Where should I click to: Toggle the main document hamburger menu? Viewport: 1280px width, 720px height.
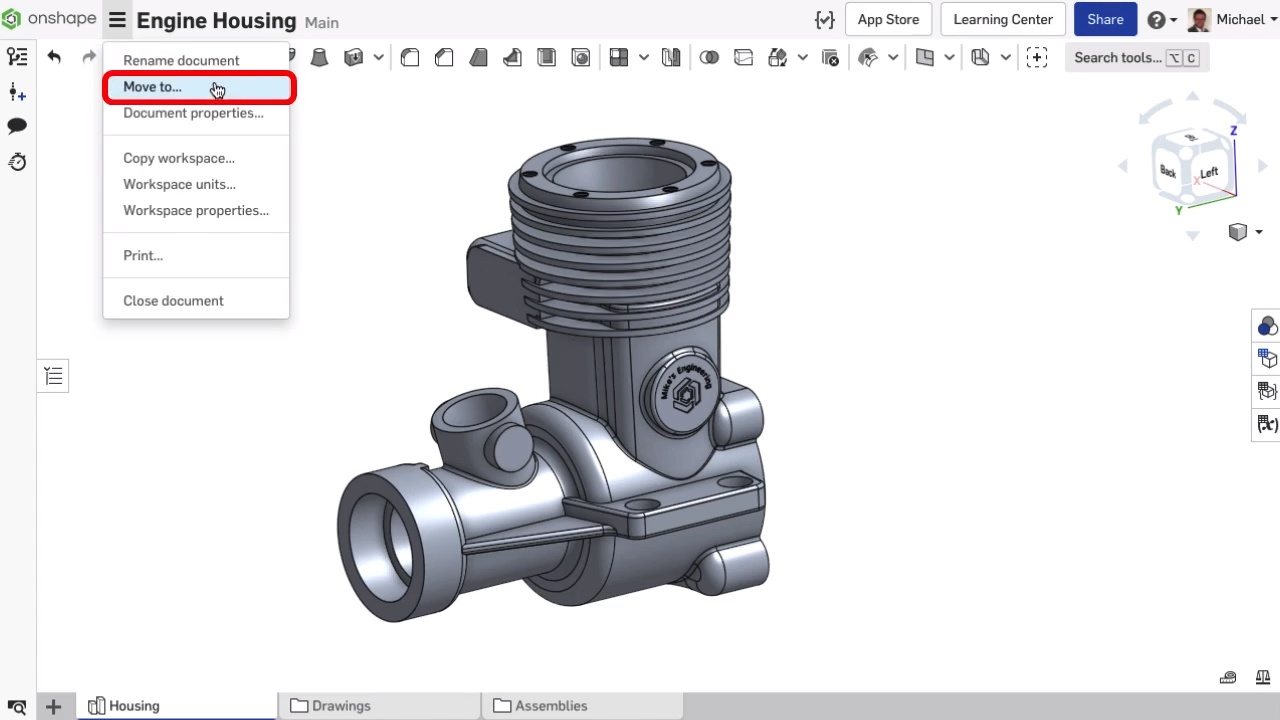point(117,20)
